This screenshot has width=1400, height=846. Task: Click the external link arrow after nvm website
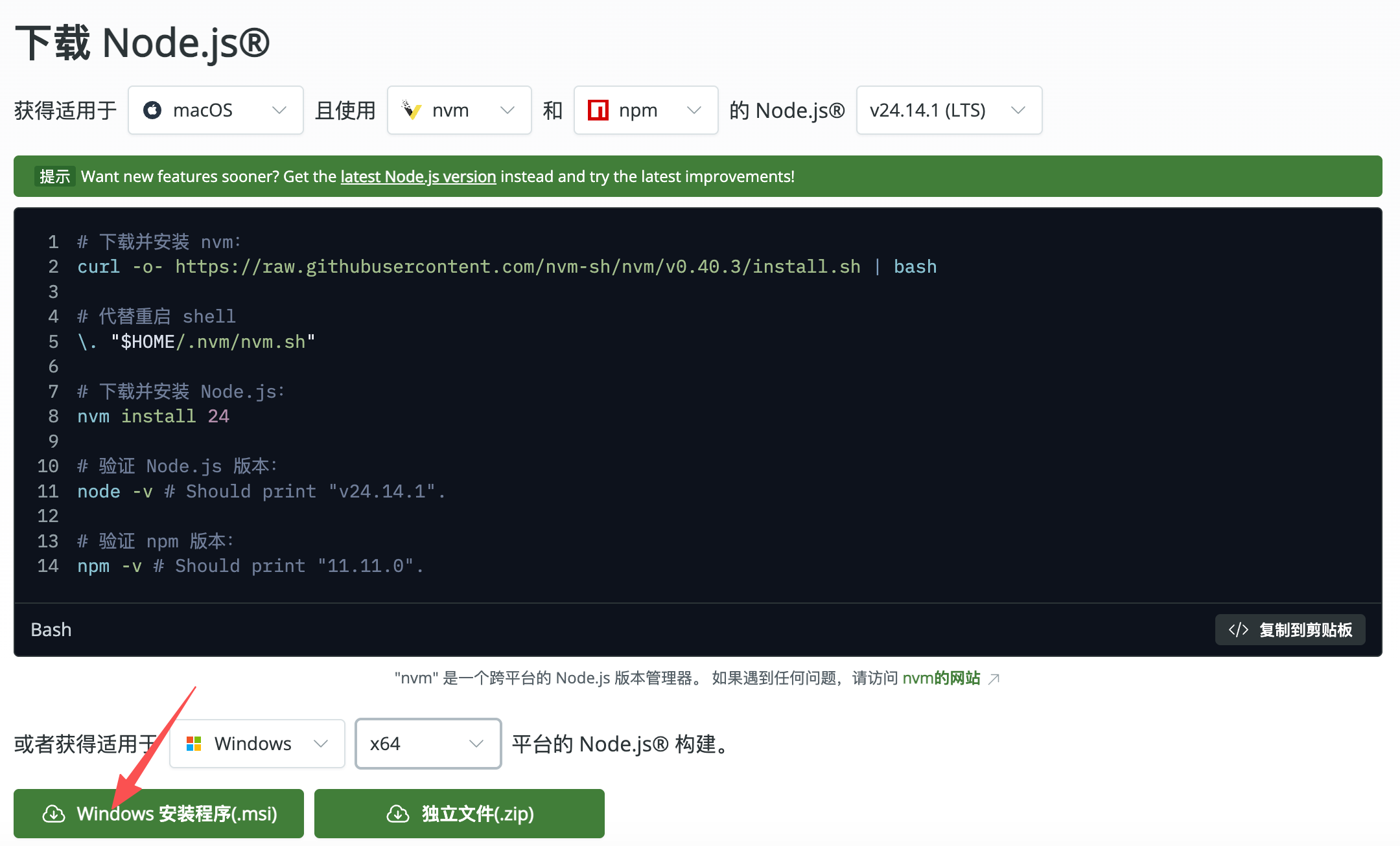[x=994, y=679]
